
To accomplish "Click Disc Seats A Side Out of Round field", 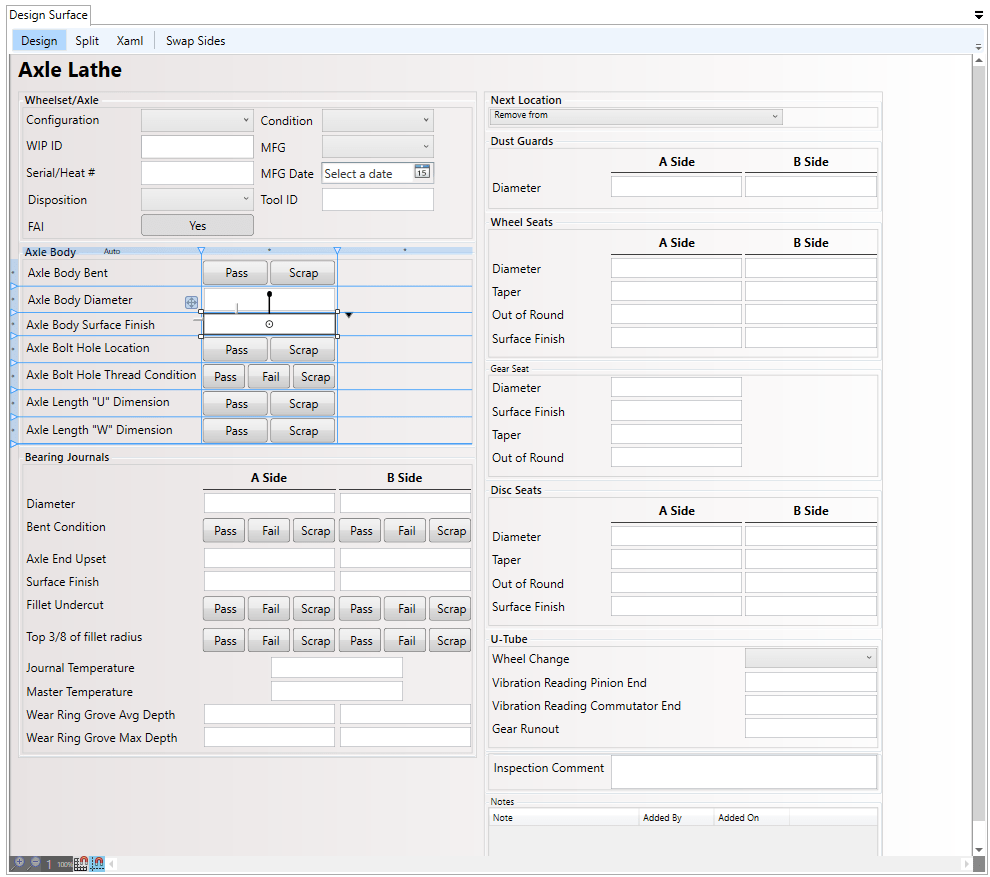I will [676, 583].
